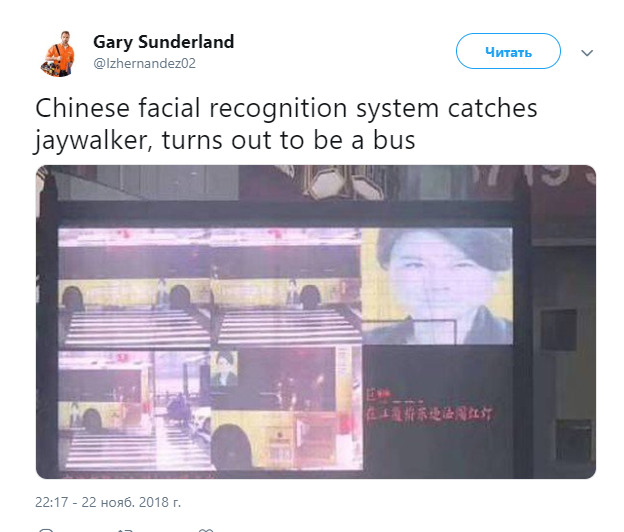Click the red Chinese caption on the display
The height and width of the screenshot is (532, 624).
429,408
